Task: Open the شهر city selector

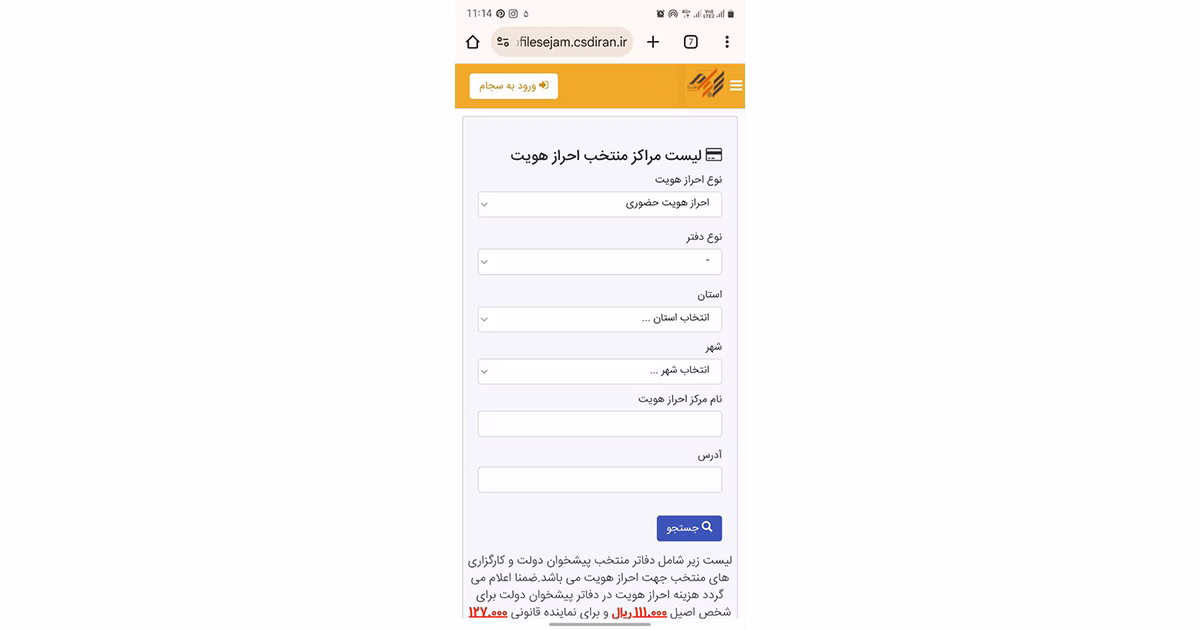Action: [x=600, y=371]
